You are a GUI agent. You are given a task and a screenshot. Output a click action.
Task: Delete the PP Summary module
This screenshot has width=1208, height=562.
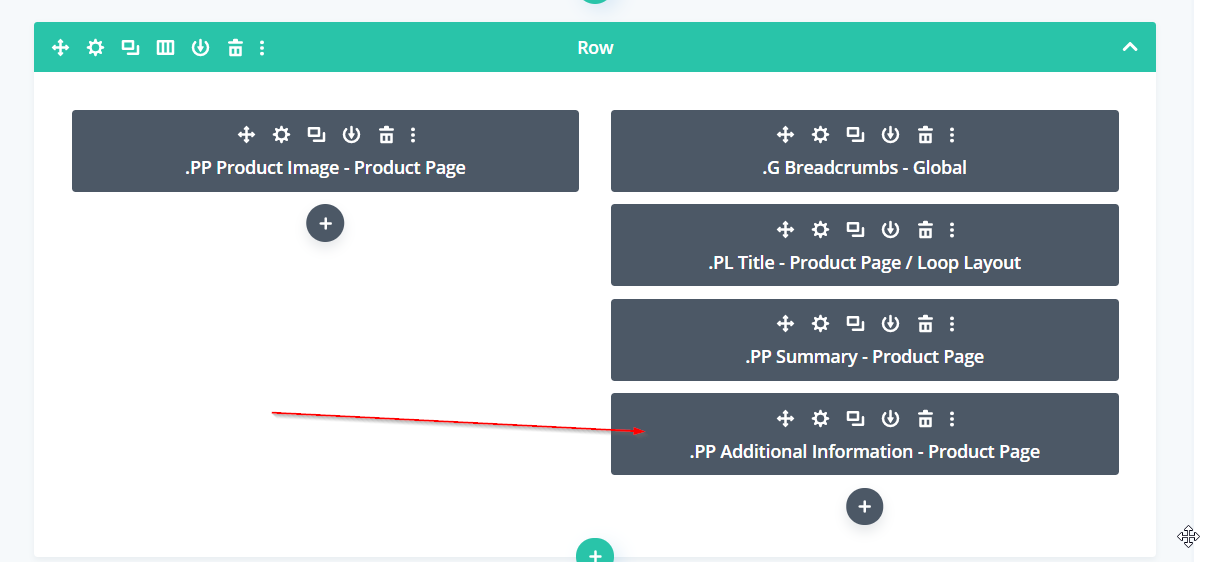925,324
